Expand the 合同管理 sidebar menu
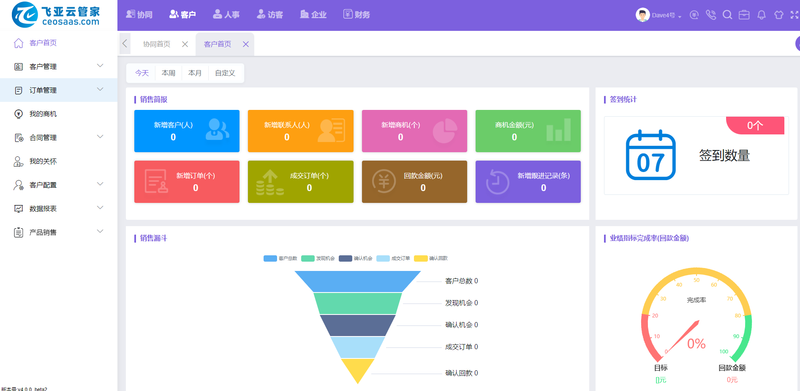This screenshot has height=391, width=800. 59,137
